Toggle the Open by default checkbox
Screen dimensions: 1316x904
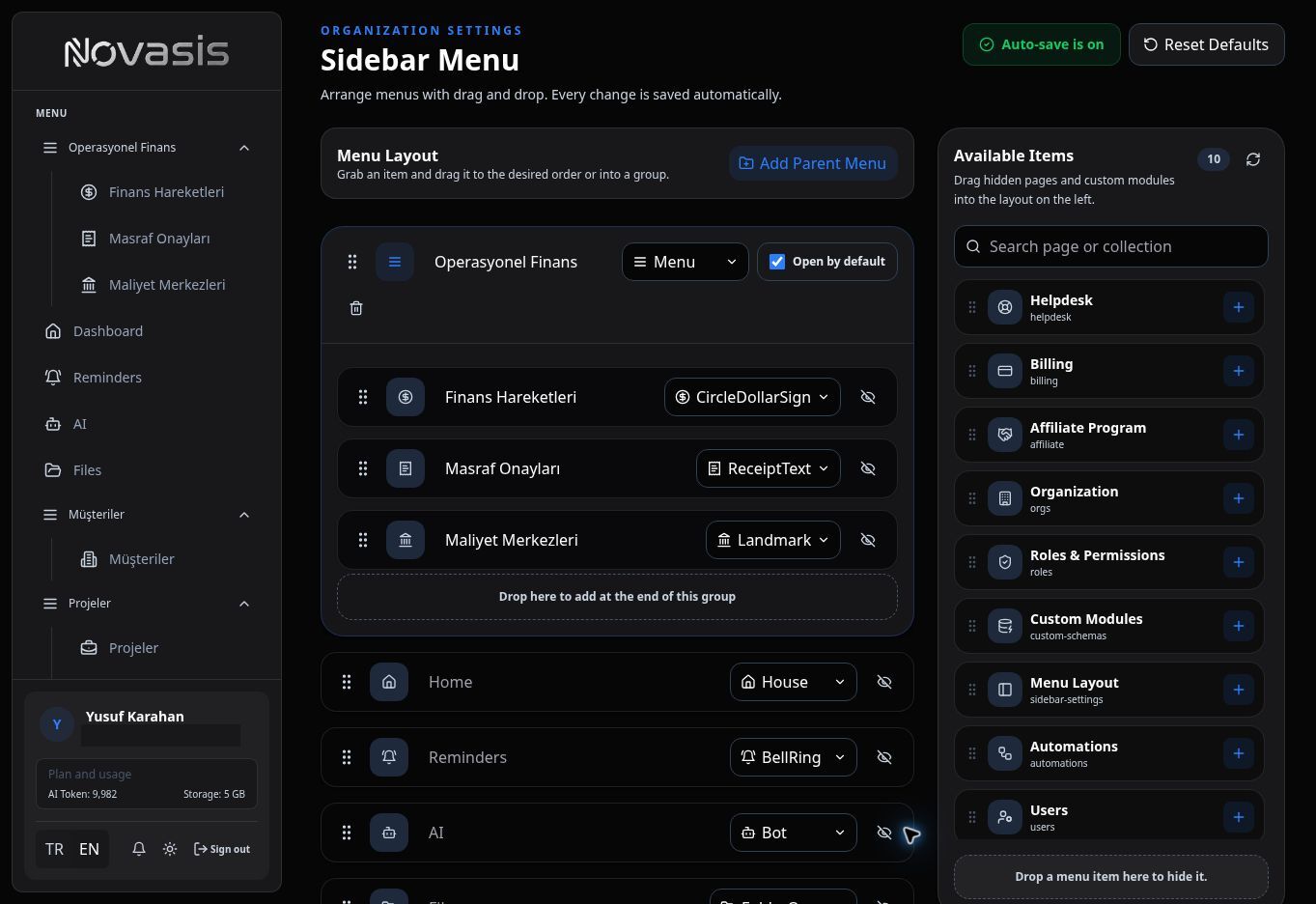click(777, 262)
